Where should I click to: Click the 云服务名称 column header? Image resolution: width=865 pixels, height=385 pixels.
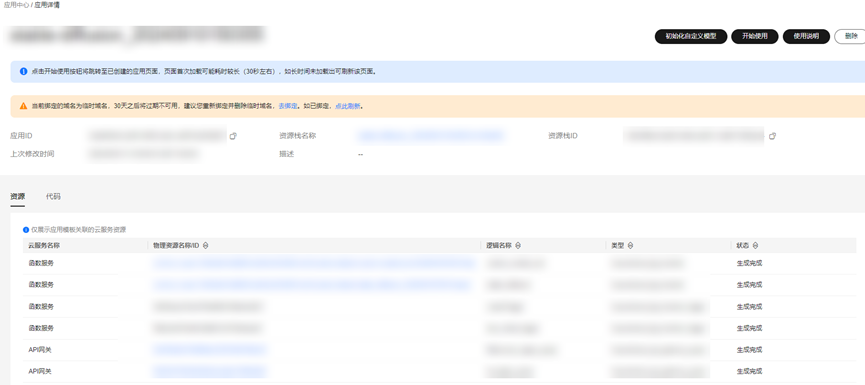tap(44, 245)
